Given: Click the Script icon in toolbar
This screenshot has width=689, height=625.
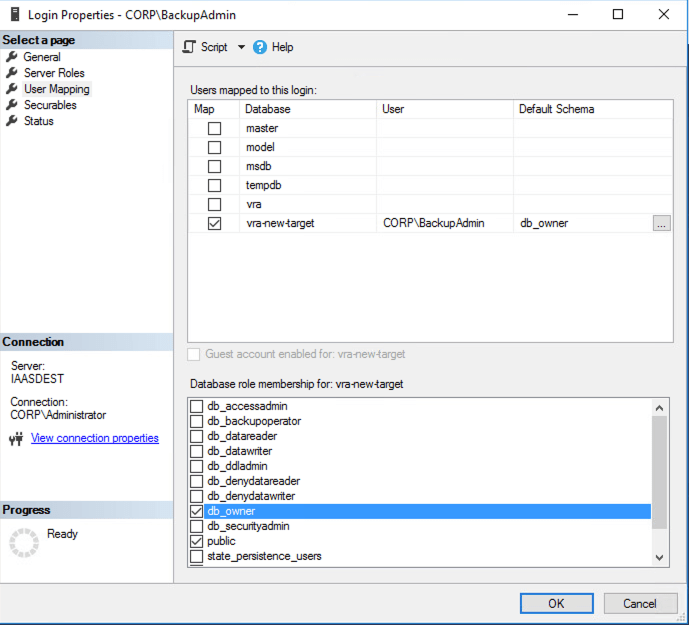Looking at the screenshot, I should tap(189, 47).
